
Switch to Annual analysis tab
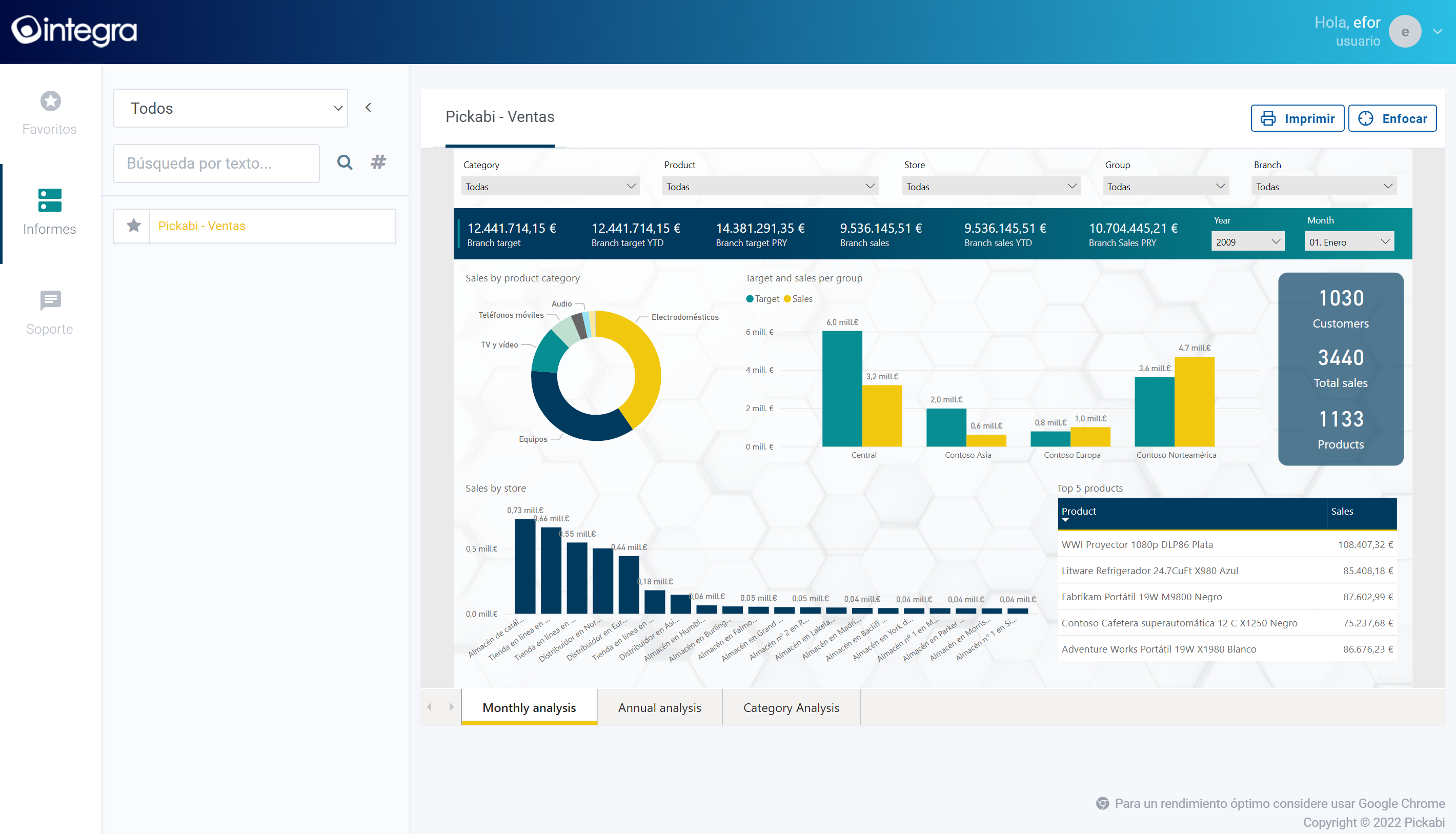tap(659, 707)
